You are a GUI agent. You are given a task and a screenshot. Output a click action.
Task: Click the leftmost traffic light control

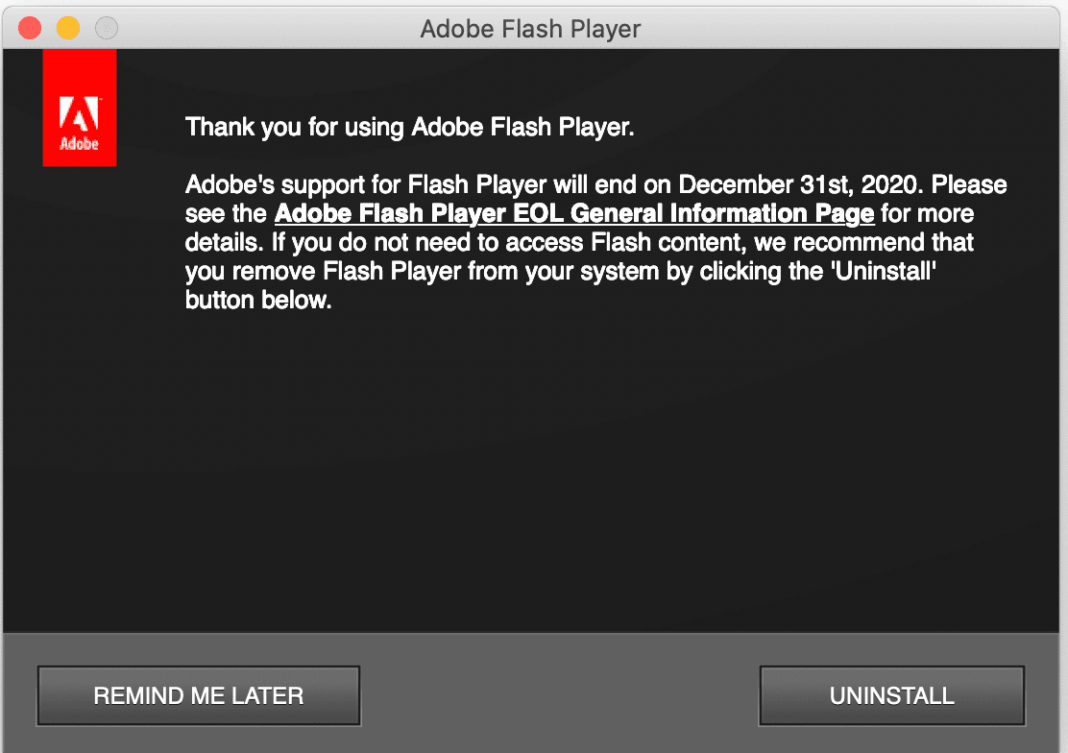[x=29, y=28]
